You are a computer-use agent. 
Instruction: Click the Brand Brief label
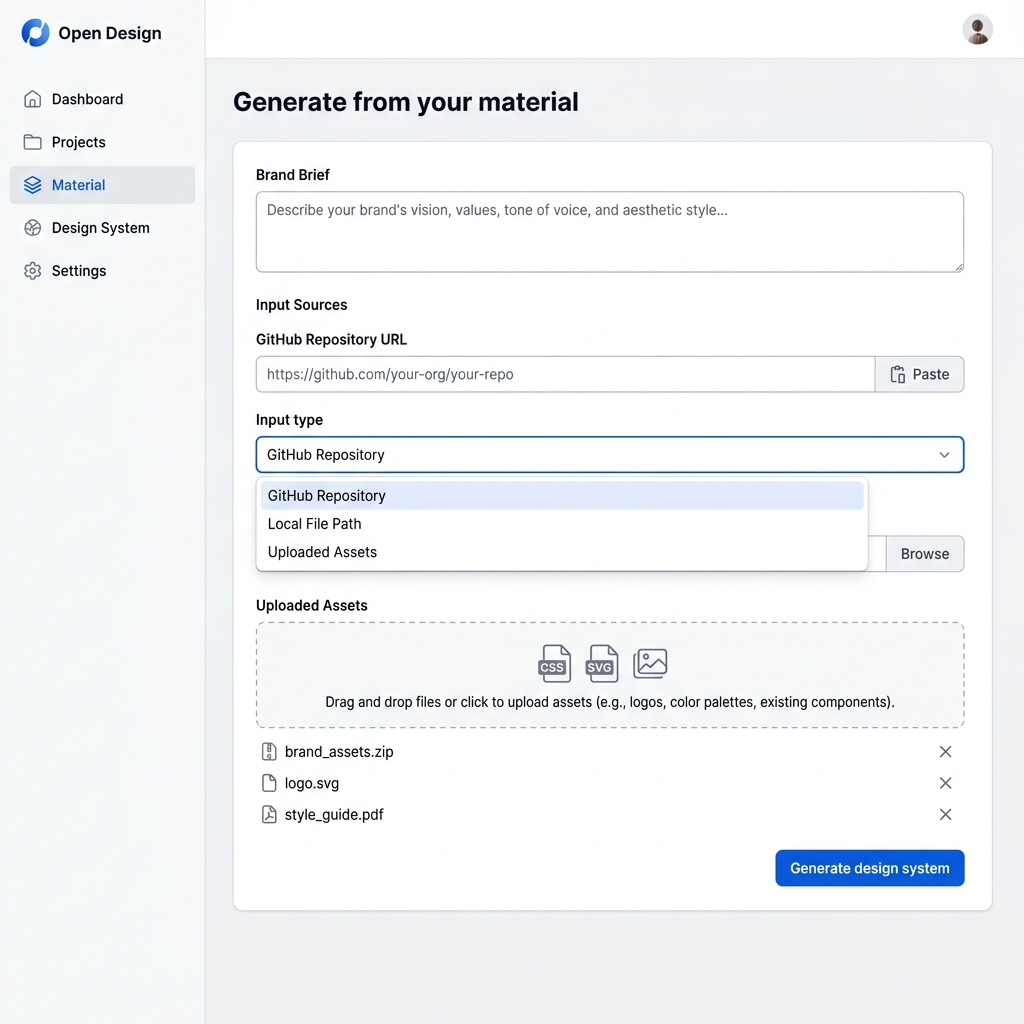293,175
